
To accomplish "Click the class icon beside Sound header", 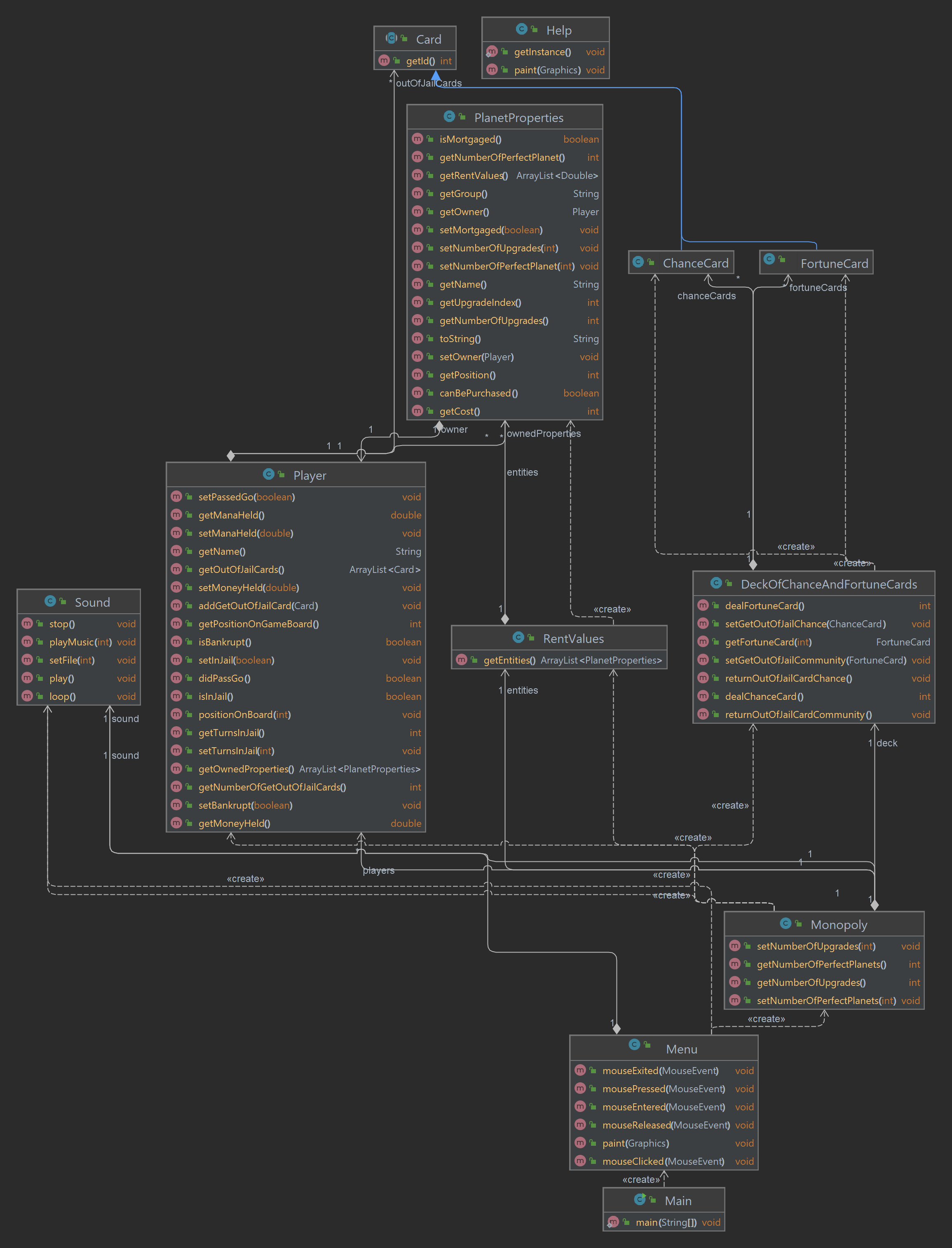I will pyautogui.click(x=50, y=601).
